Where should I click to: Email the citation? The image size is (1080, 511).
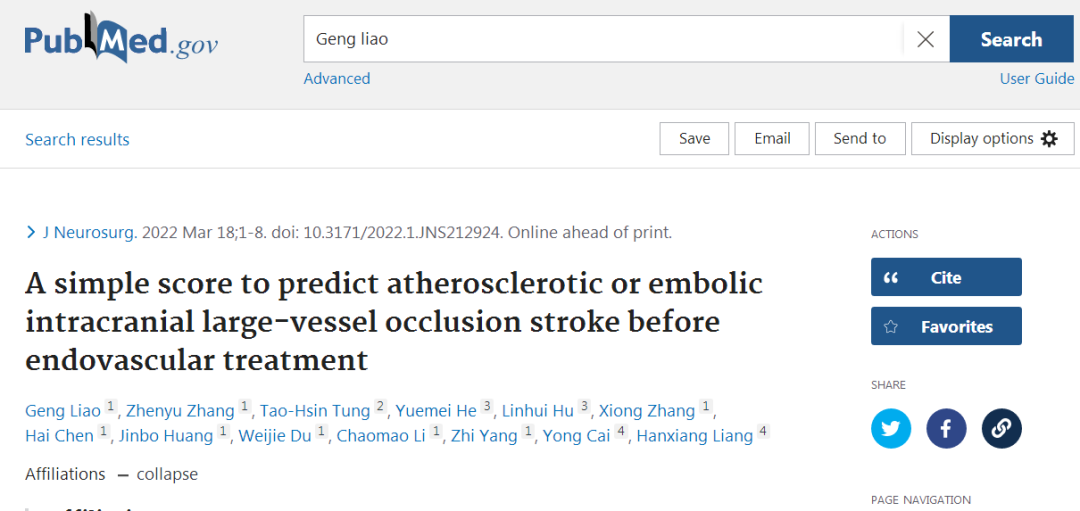coord(772,139)
